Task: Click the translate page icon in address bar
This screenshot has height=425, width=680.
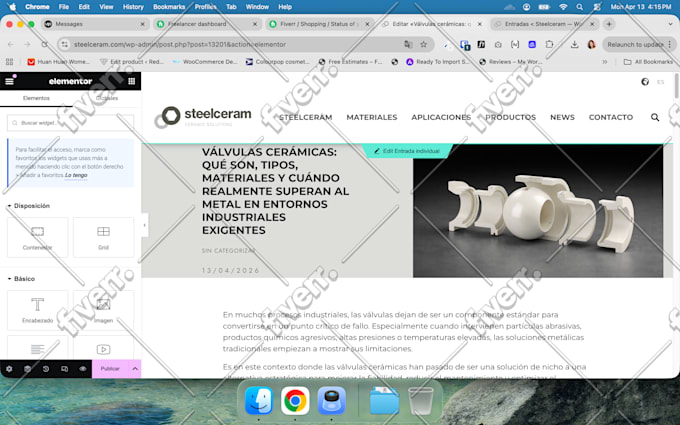Action: click(x=408, y=44)
